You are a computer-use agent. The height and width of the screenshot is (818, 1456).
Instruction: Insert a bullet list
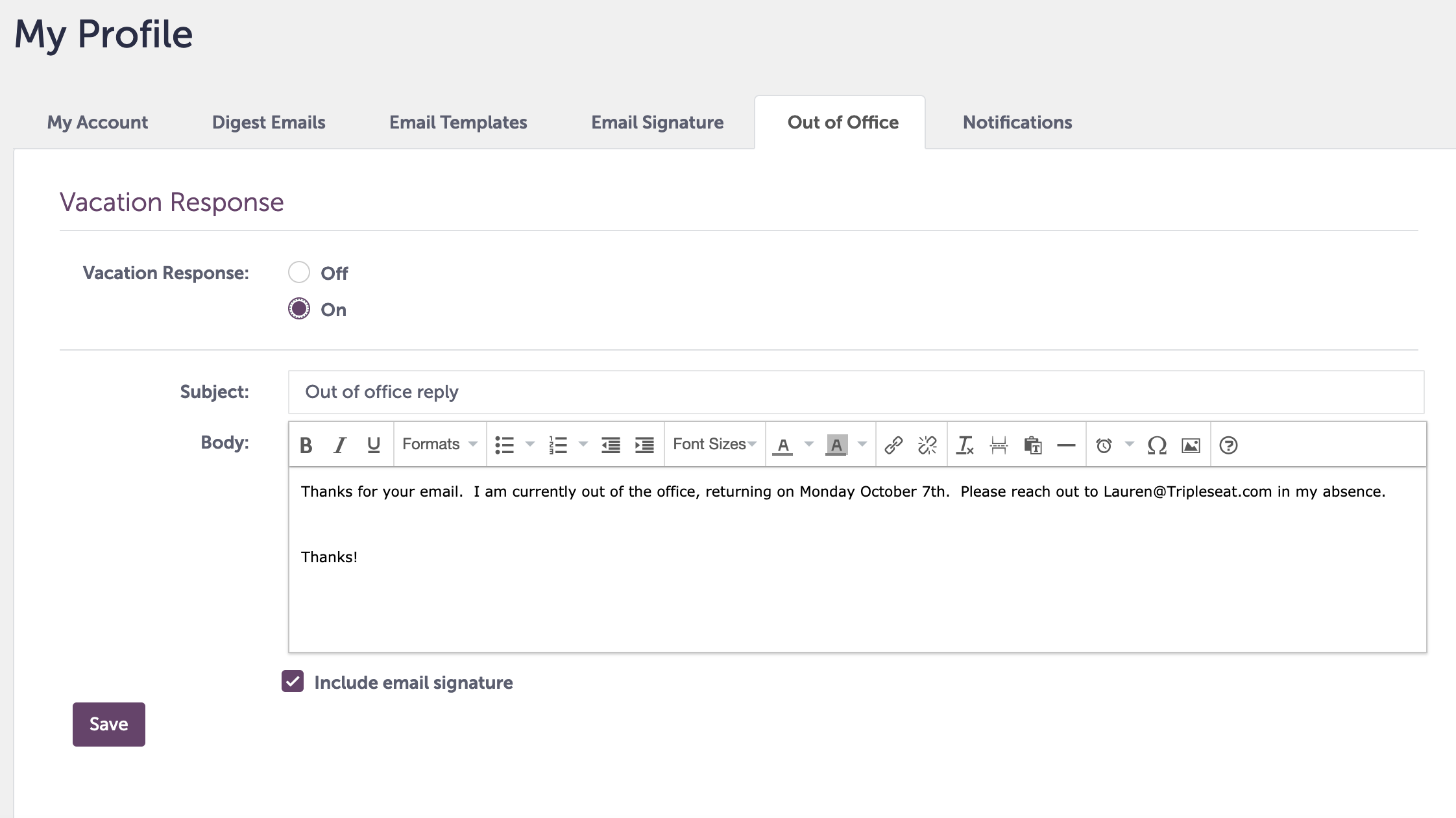tap(505, 445)
